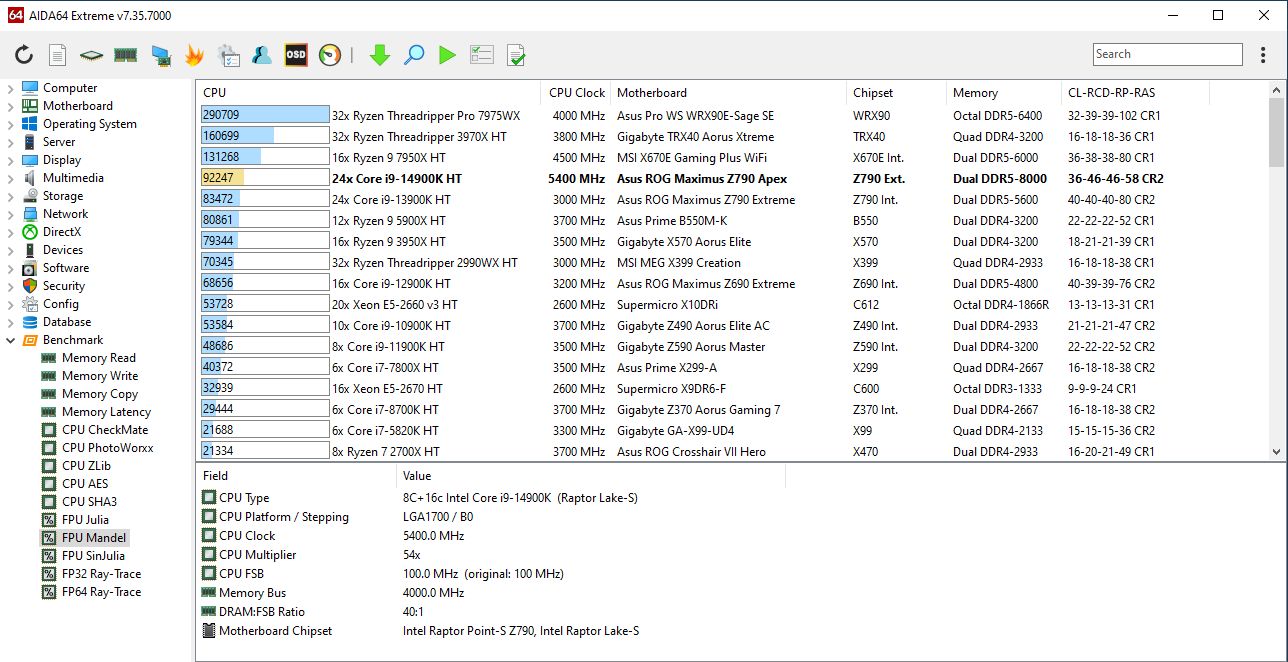This screenshot has height=662, width=1288.
Task: Sort by the Motherboard column header
Action: 728,93
